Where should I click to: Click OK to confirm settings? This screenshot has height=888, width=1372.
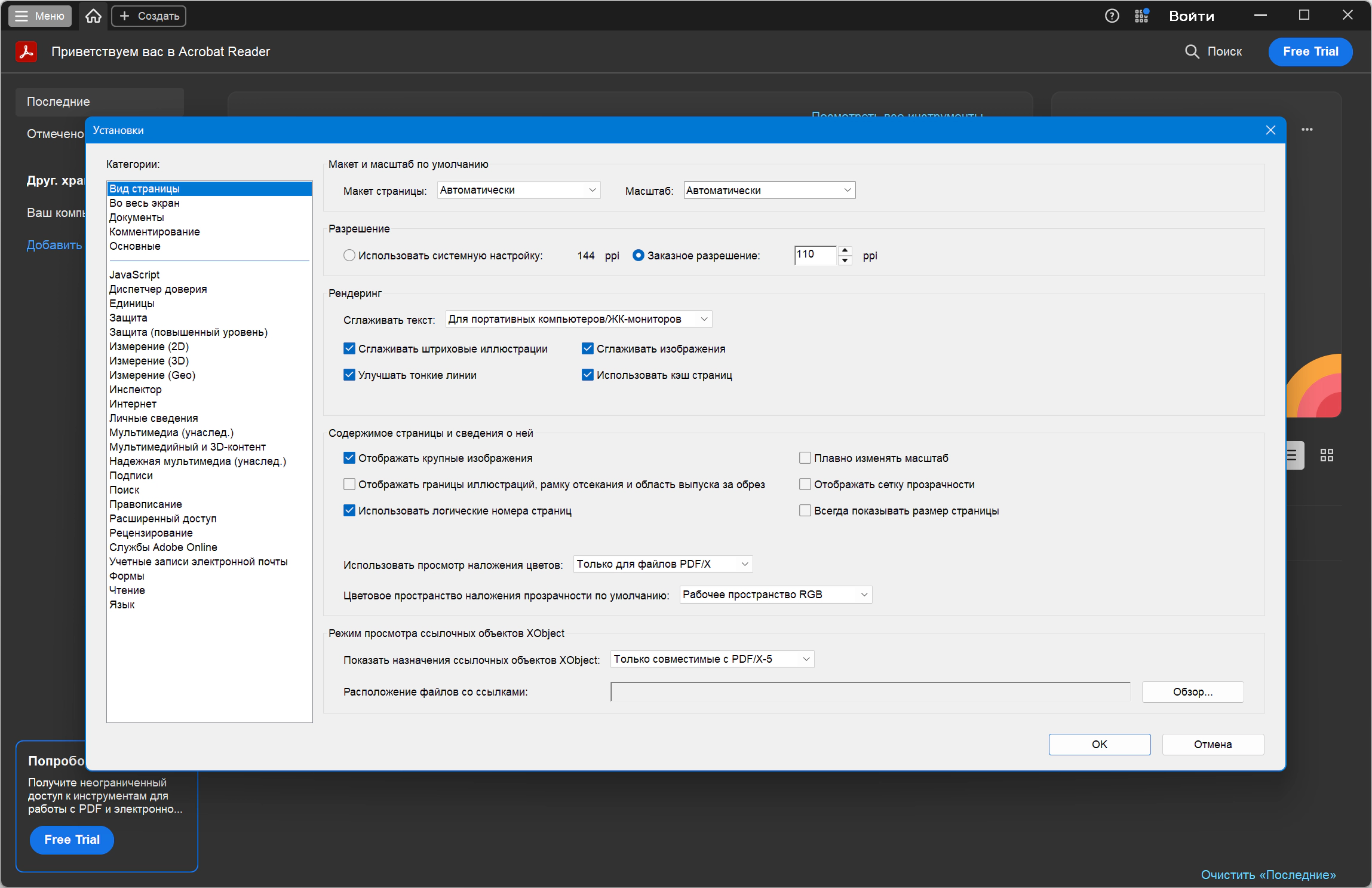pyautogui.click(x=1100, y=745)
